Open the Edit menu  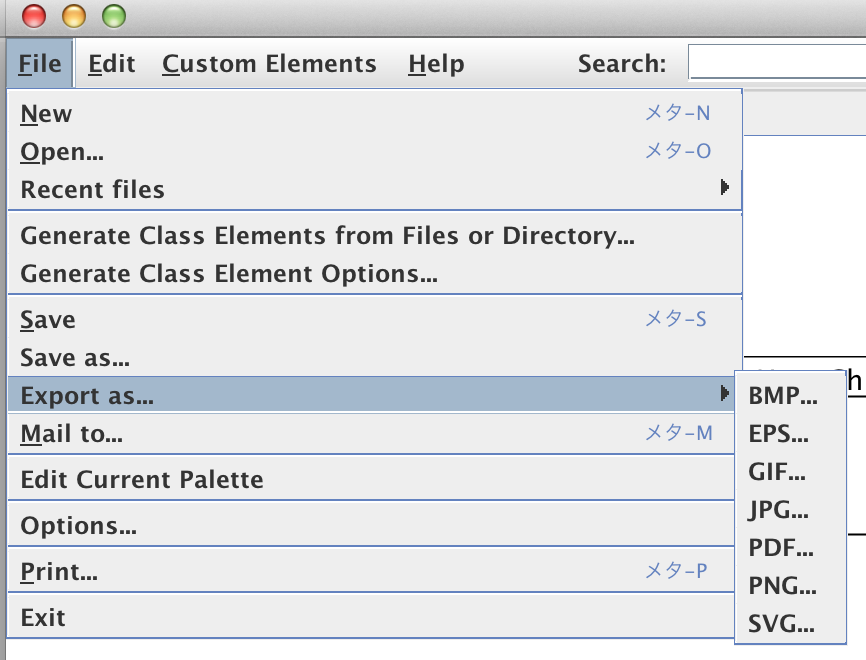pos(112,64)
